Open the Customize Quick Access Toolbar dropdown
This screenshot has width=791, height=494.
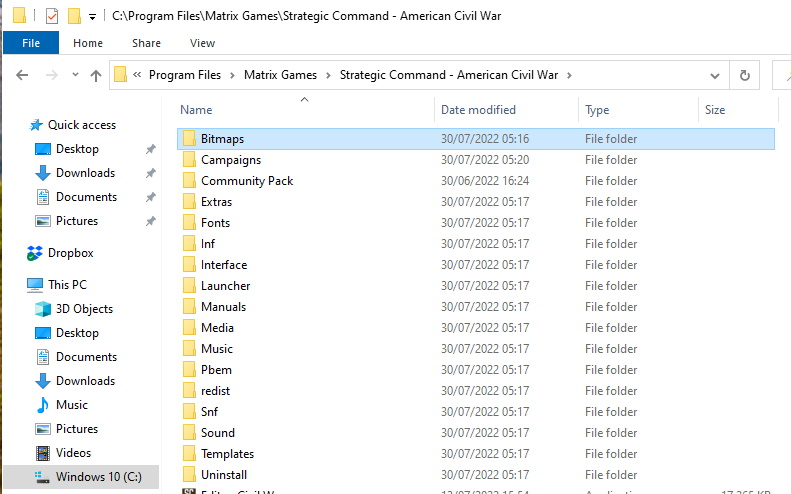click(x=92, y=17)
